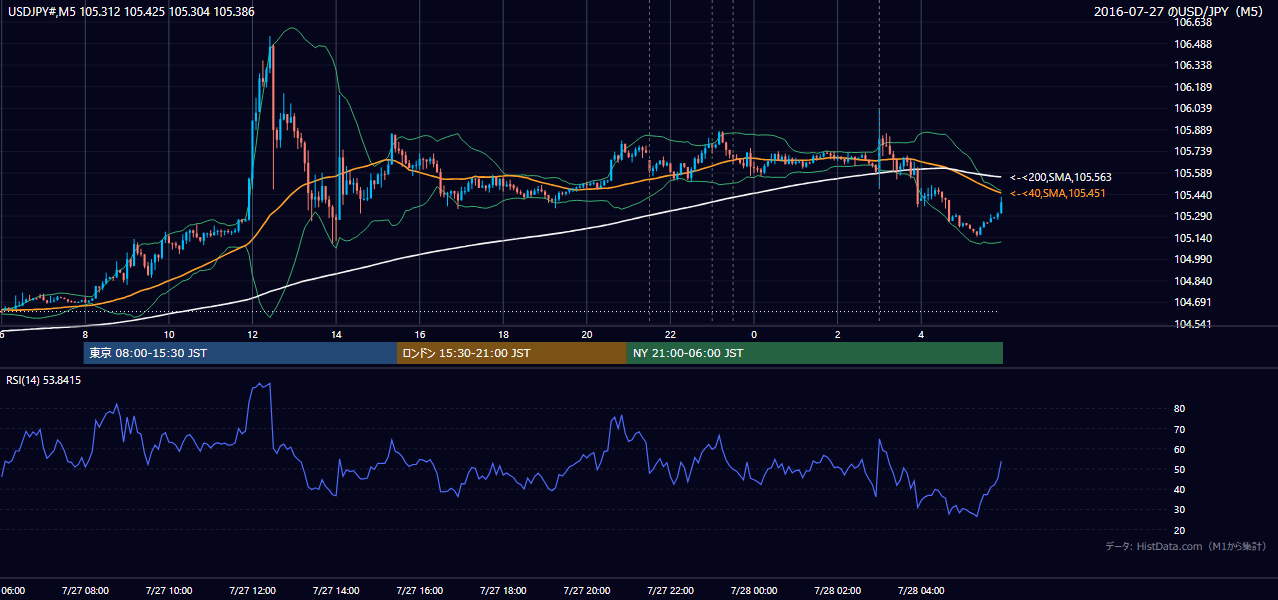Click the 106.488 price axis label
Screen dimensions: 1278x600
tap(1194, 44)
